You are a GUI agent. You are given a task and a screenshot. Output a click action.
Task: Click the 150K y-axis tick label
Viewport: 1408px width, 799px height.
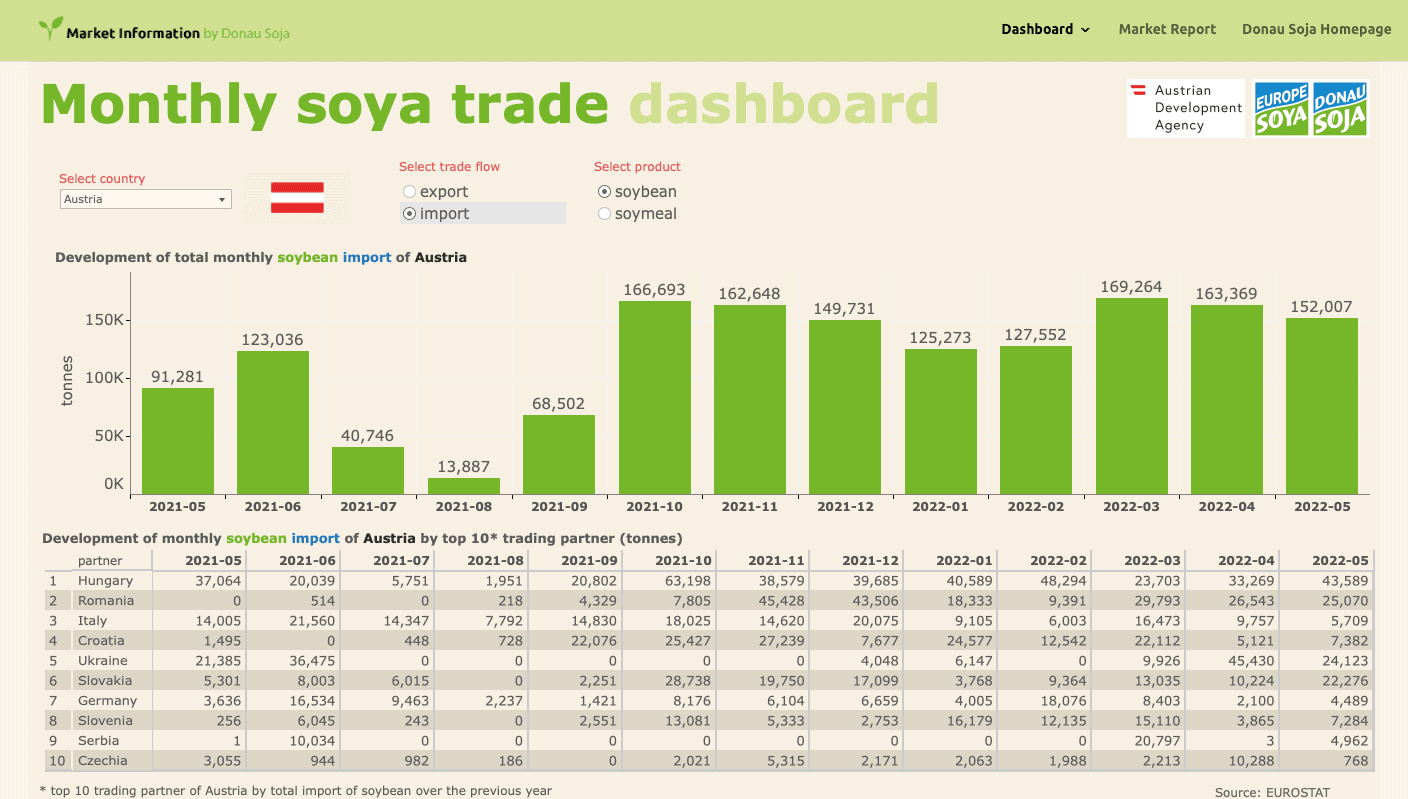(103, 321)
